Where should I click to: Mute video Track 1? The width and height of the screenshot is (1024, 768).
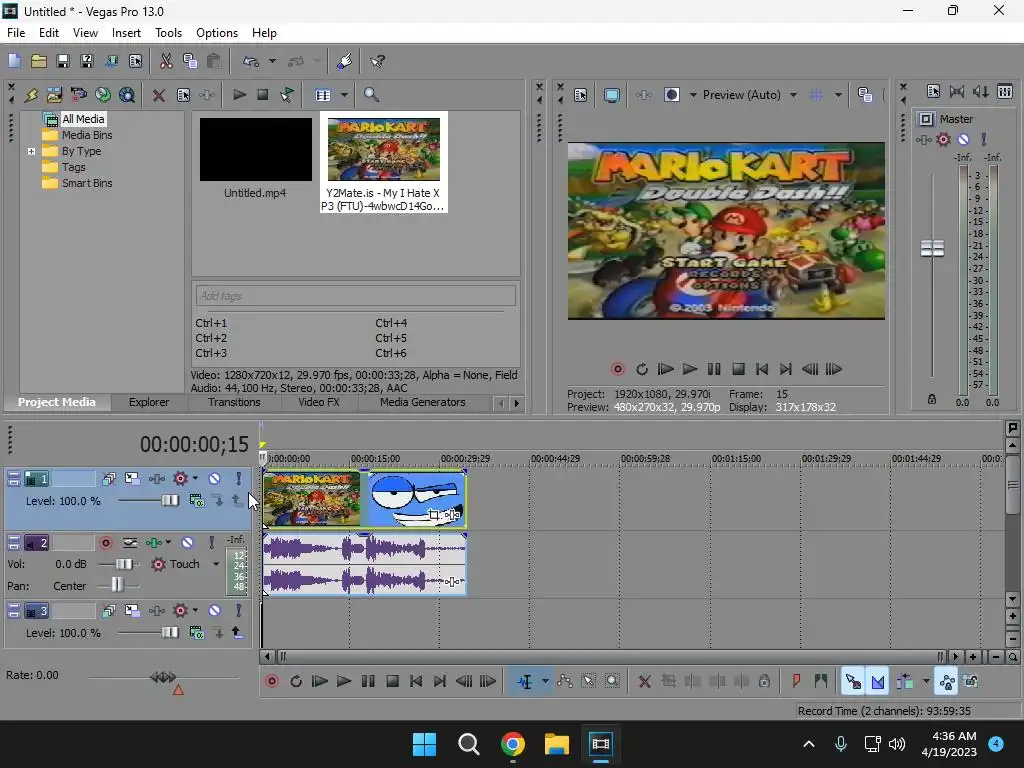(214, 479)
